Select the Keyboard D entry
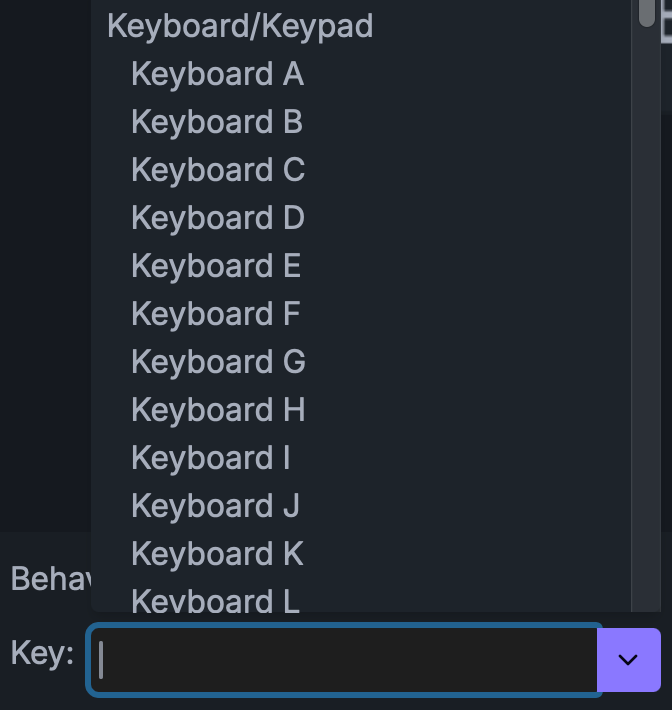672x710 pixels. [x=217, y=218]
